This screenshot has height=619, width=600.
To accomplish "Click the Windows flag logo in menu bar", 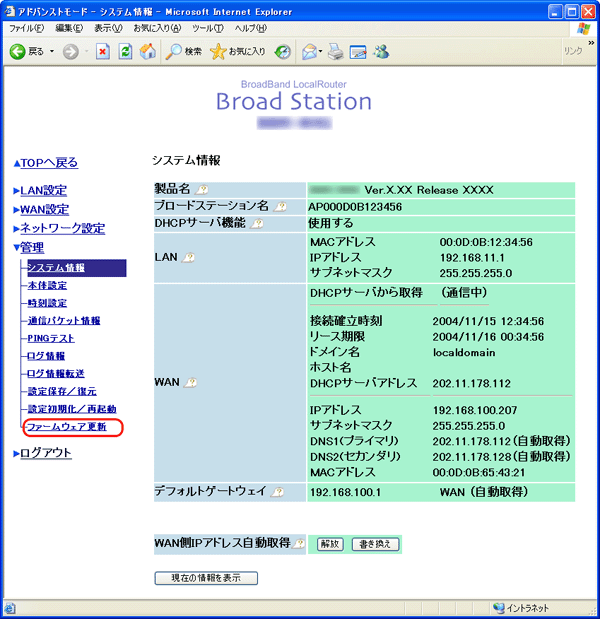I will click(x=583, y=28).
